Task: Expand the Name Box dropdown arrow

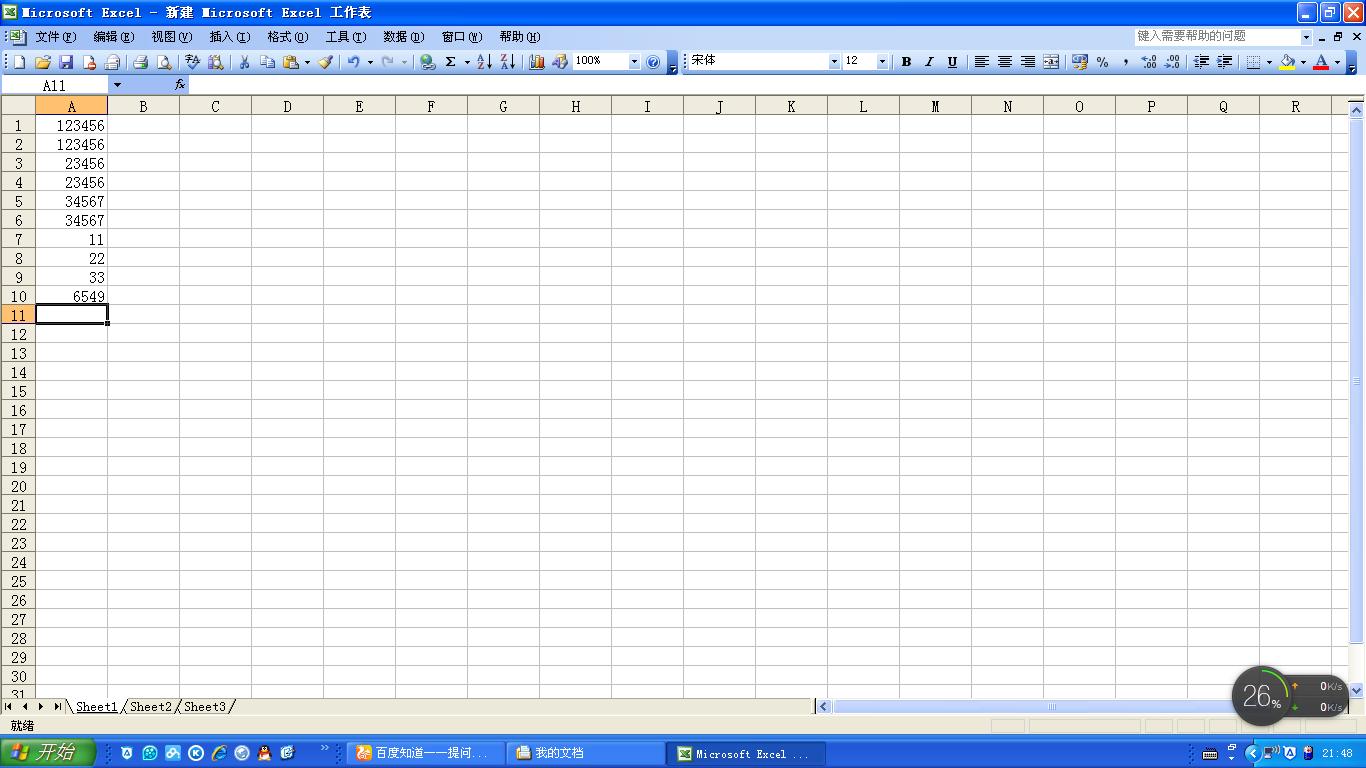Action: coord(117,85)
